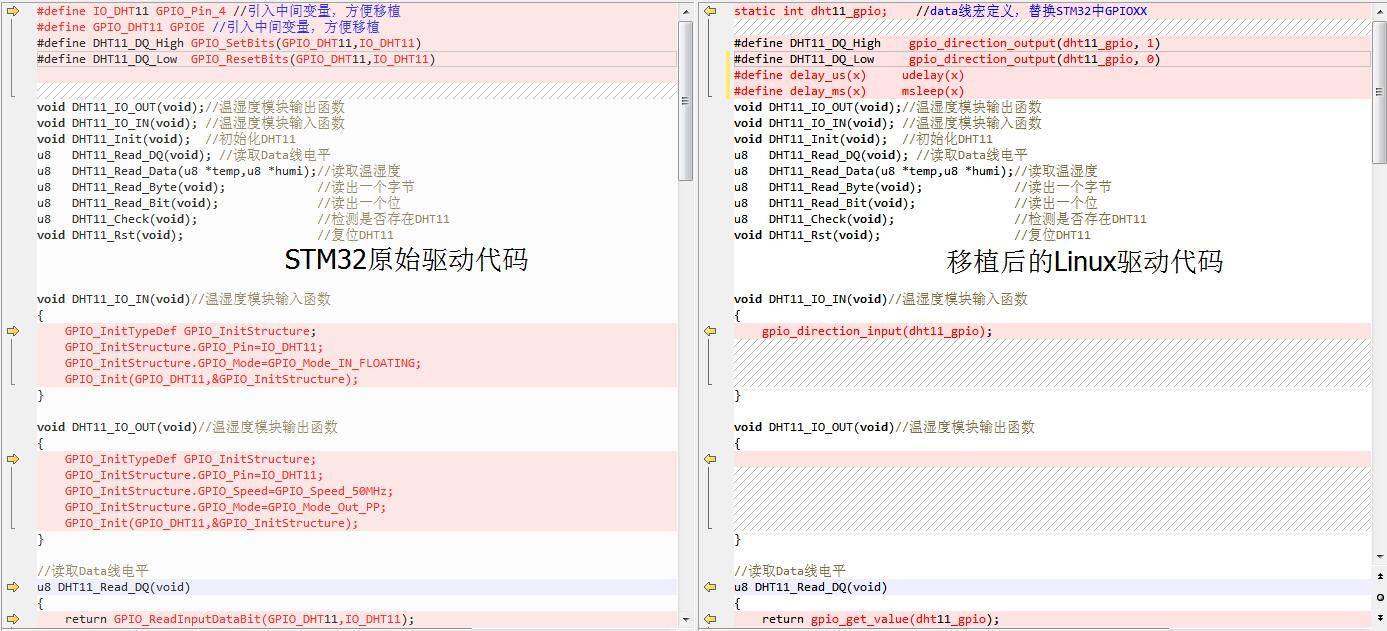Click right-pane copy arrow in empty DHT11_IO_OUT body

710,459
